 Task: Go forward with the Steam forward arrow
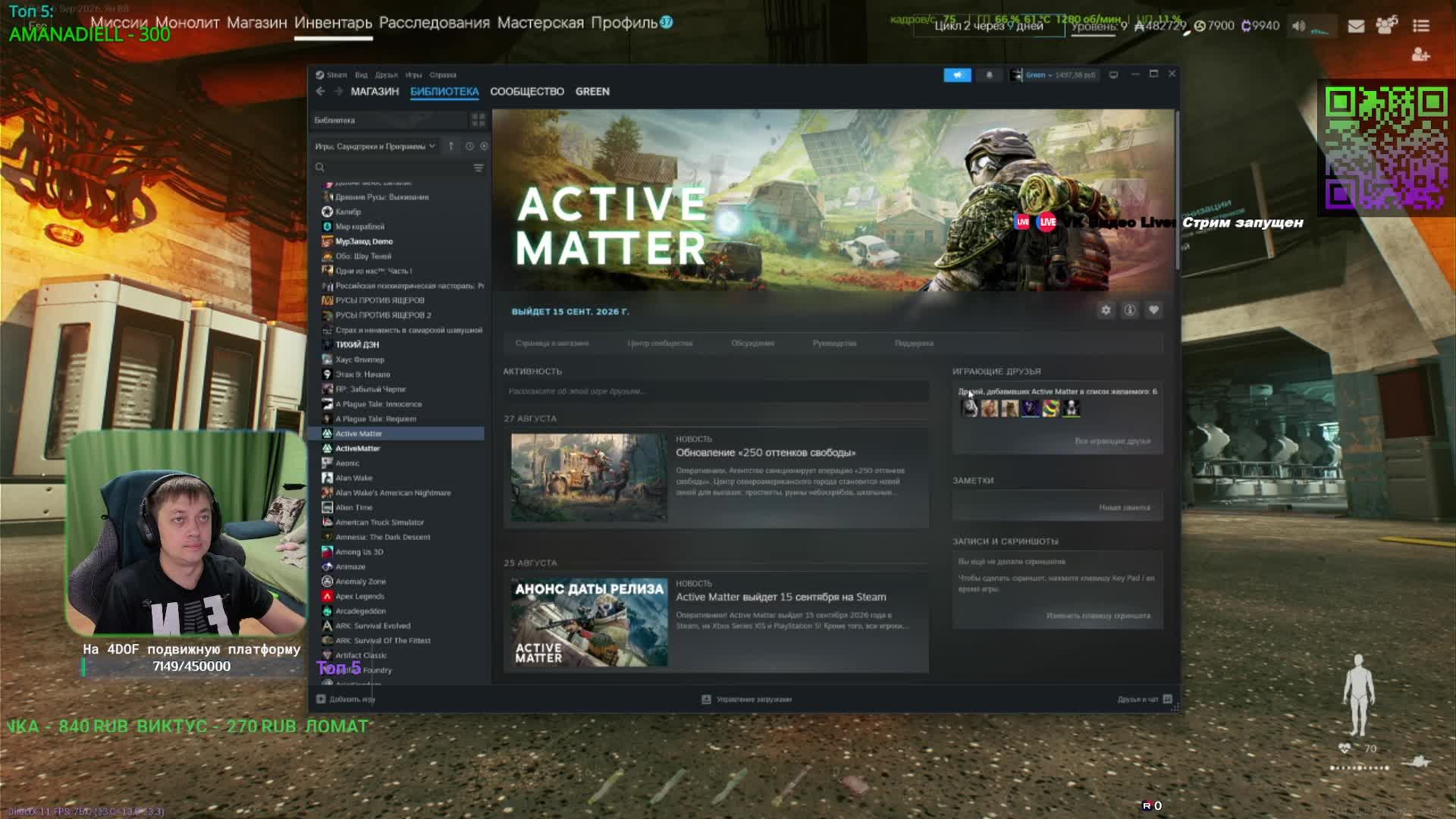[x=338, y=91]
